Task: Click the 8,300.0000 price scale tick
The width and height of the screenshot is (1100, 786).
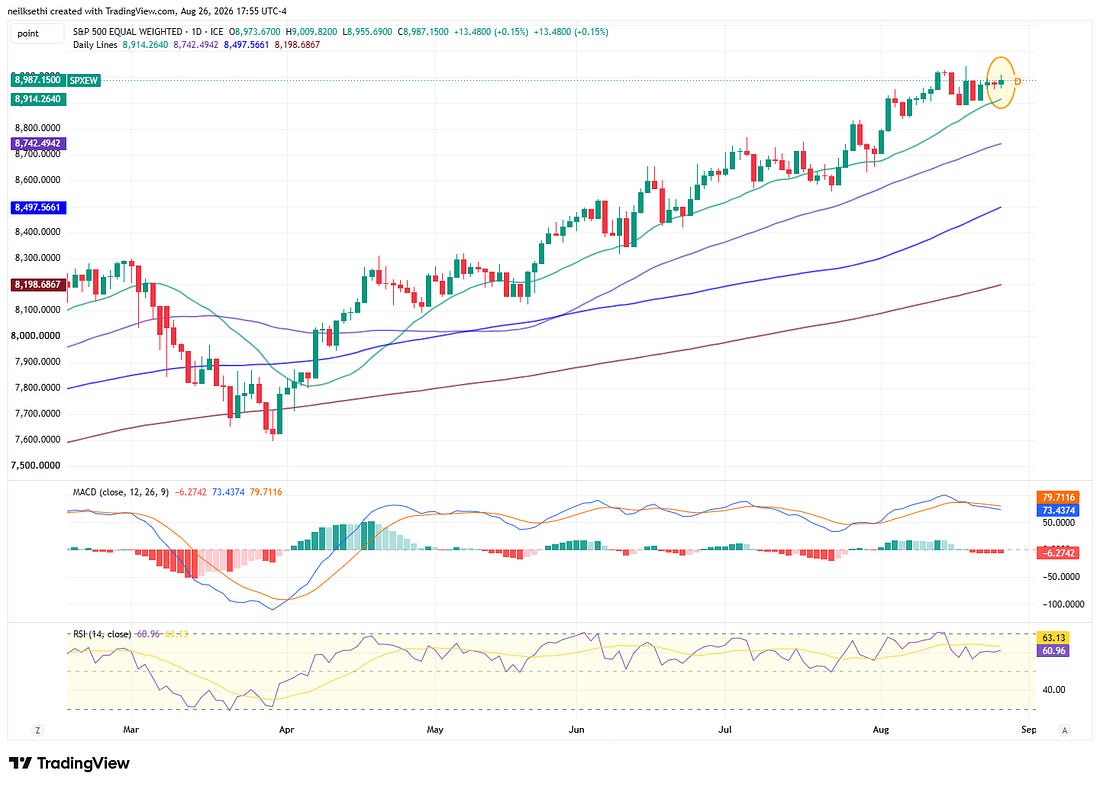Action: [37, 258]
